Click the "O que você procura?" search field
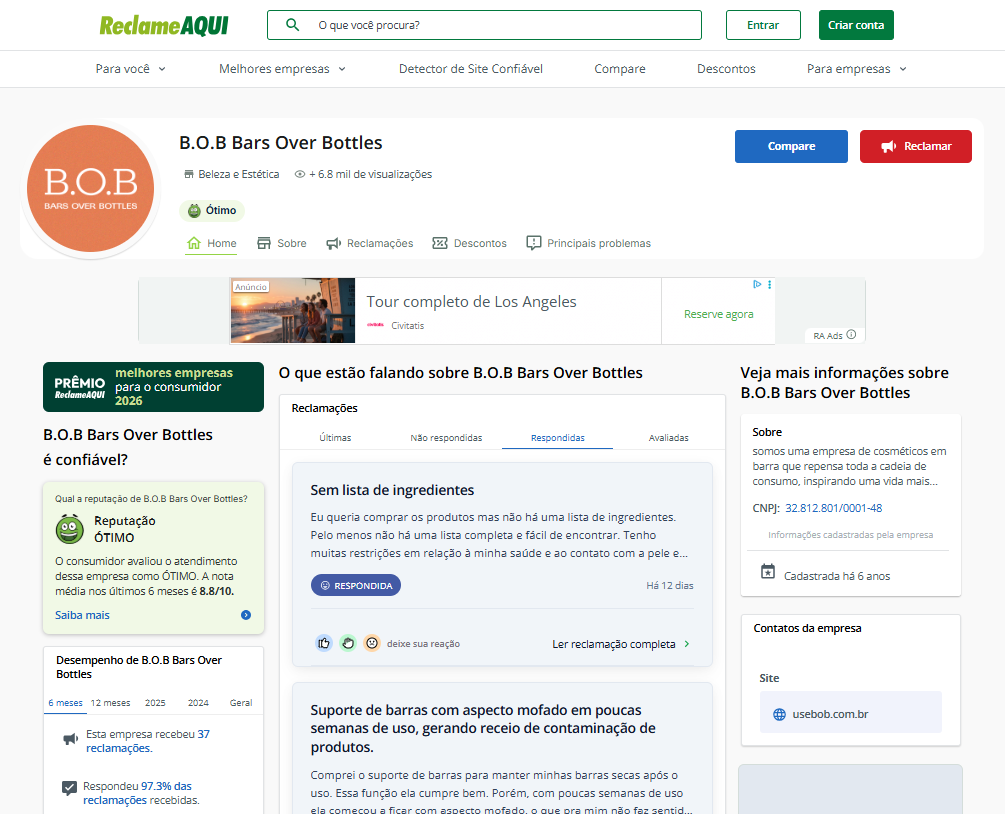1005x814 pixels. pos(484,25)
